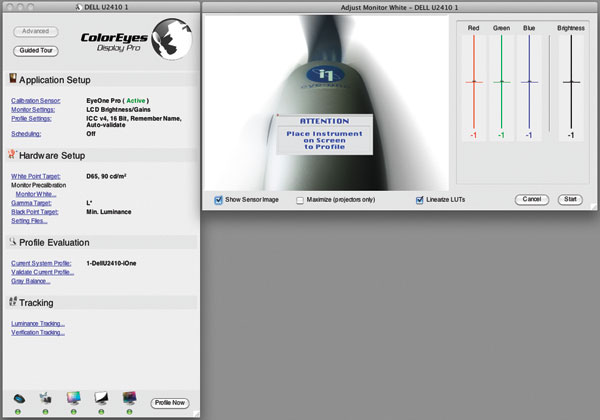Click the Red slider handle

pos(474,82)
